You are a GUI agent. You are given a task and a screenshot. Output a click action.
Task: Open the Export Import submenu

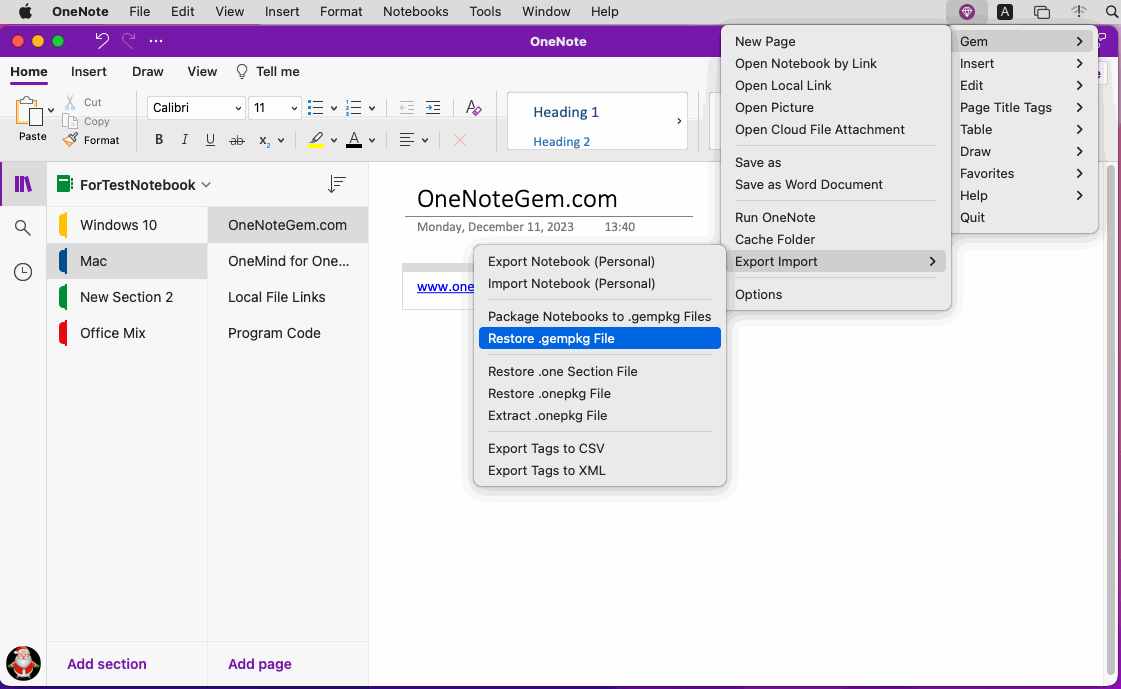click(x=836, y=262)
